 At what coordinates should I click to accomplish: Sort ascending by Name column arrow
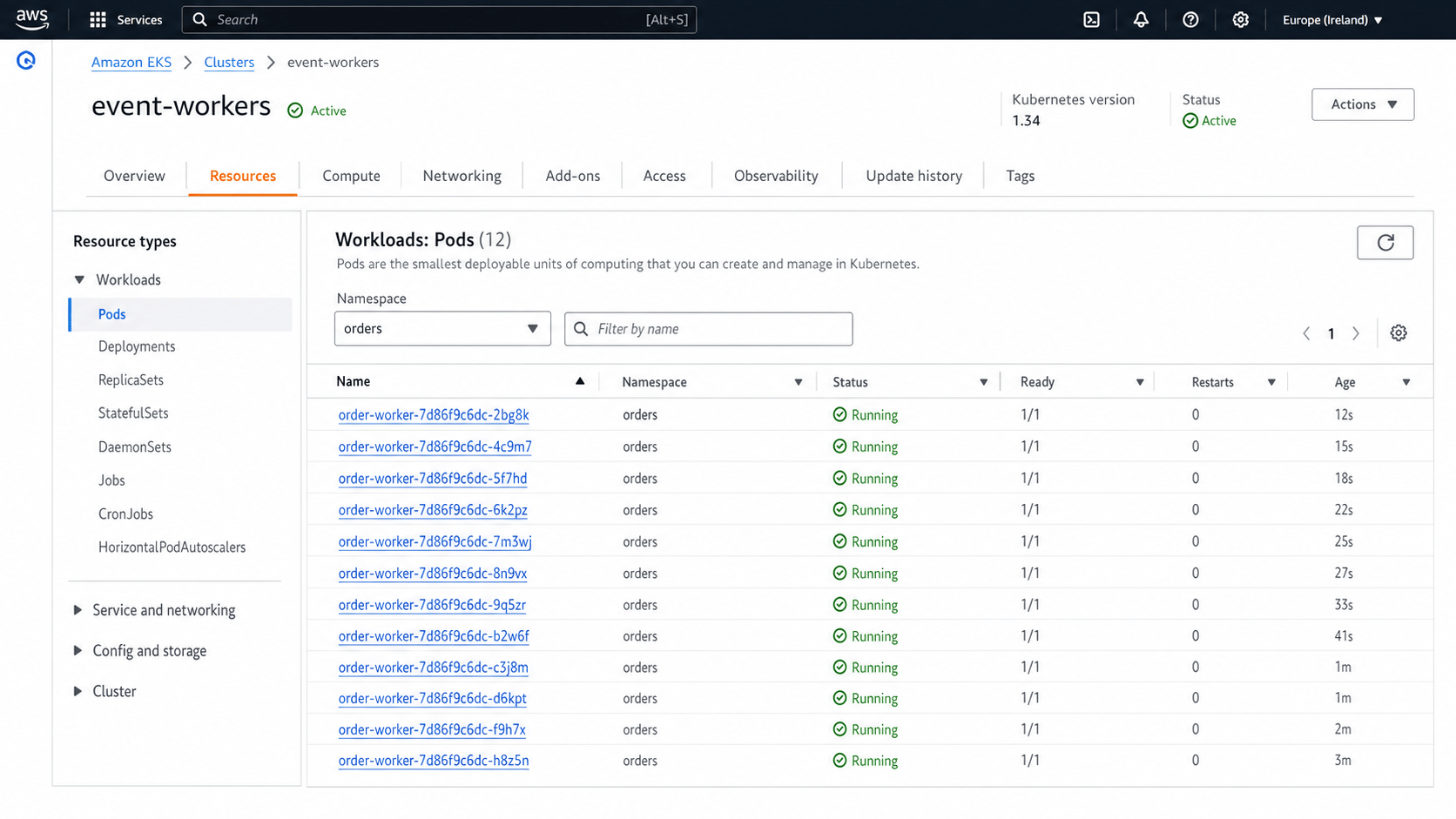[x=580, y=381]
